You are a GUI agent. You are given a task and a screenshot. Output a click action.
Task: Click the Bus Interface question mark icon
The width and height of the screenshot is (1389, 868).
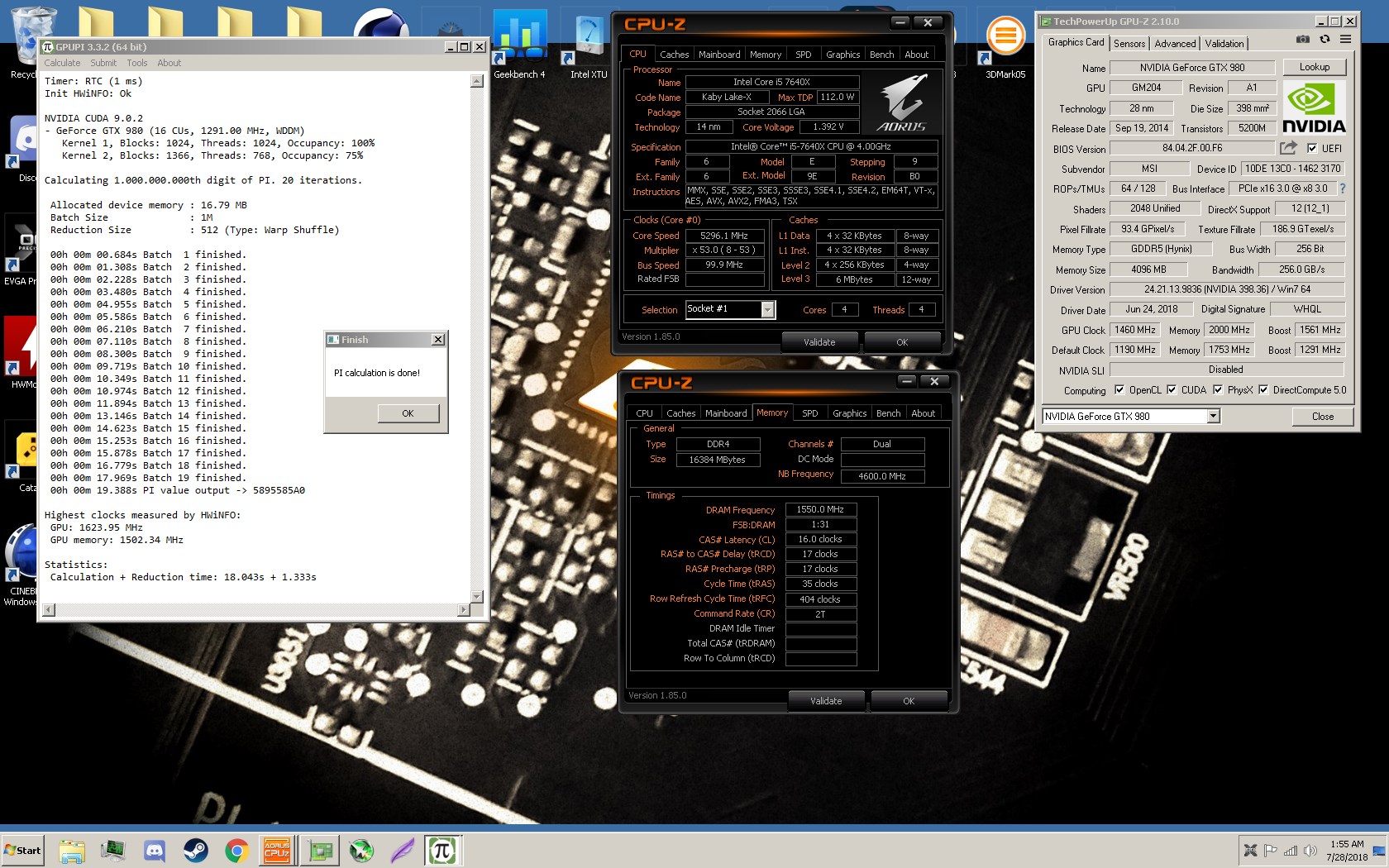coord(1343,188)
